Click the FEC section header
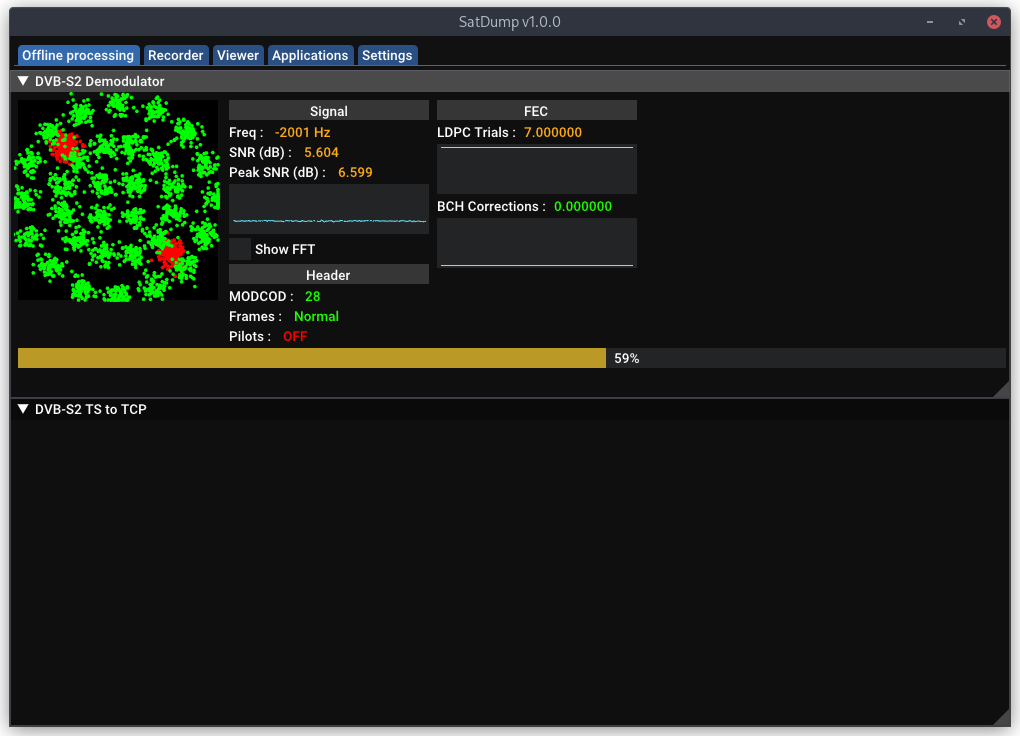 (537, 111)
